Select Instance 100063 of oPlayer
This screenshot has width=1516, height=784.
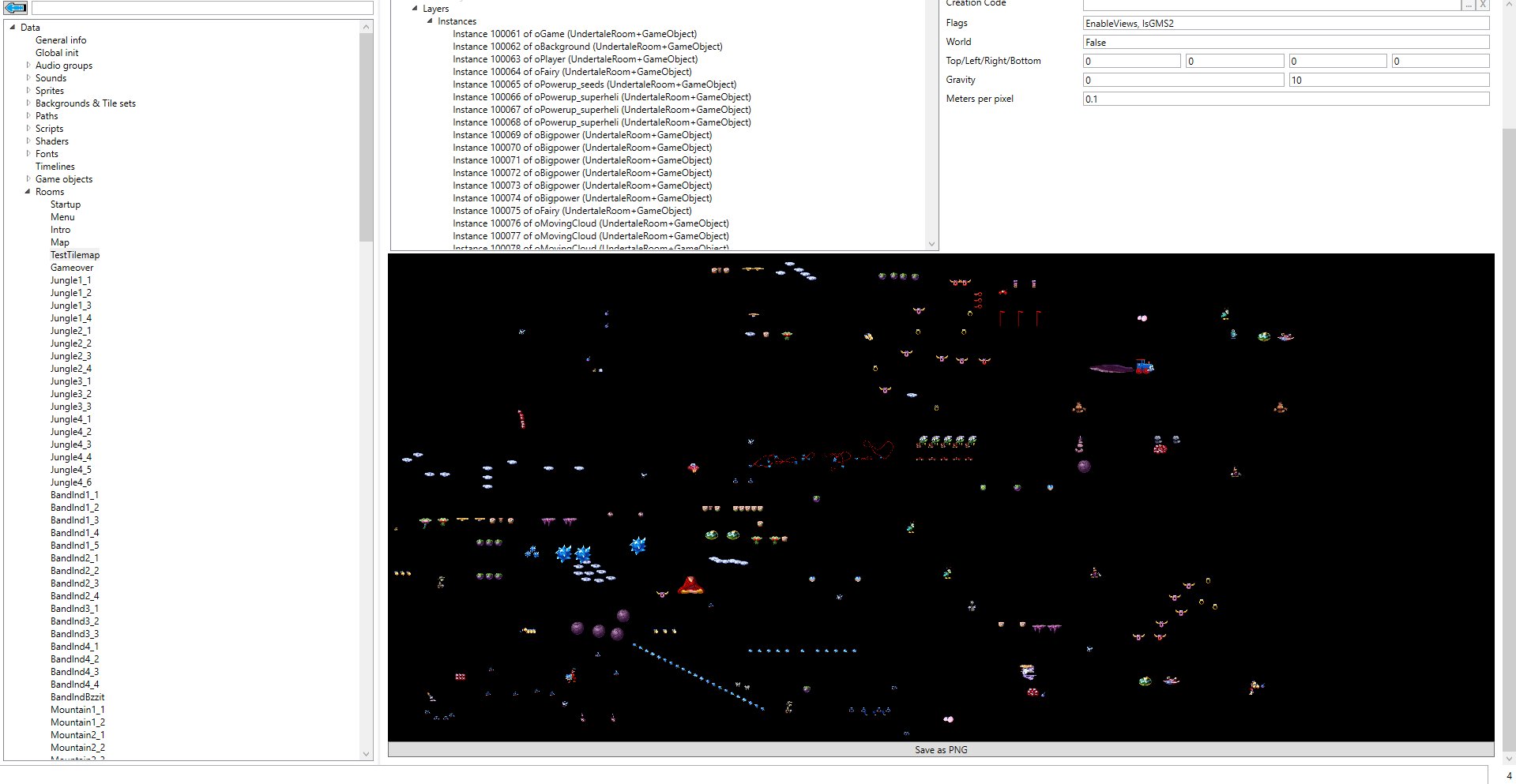(575, 59)
